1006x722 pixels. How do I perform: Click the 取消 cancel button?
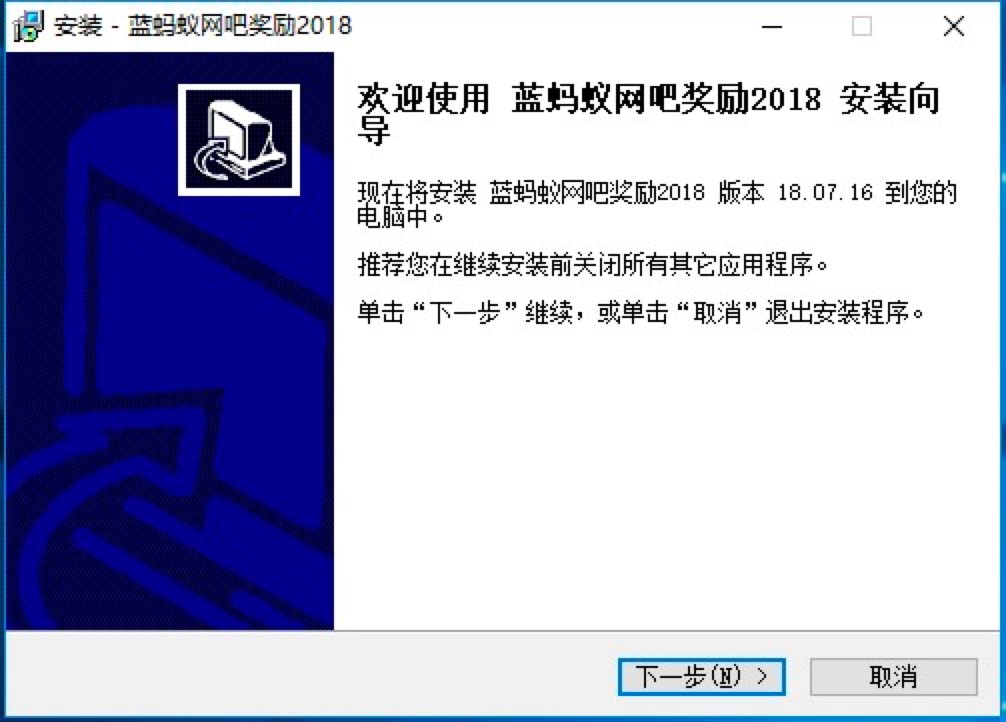coord(893,676)
